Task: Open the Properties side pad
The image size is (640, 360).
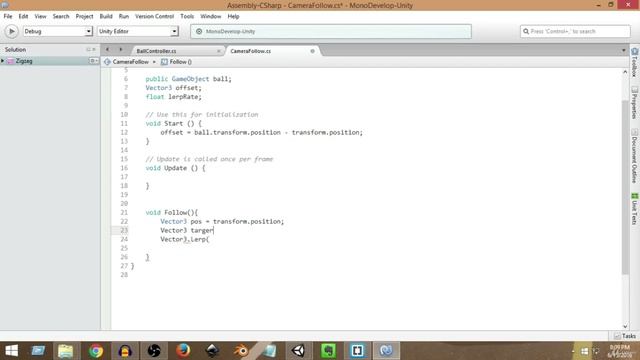Action: tap(635, 102)
